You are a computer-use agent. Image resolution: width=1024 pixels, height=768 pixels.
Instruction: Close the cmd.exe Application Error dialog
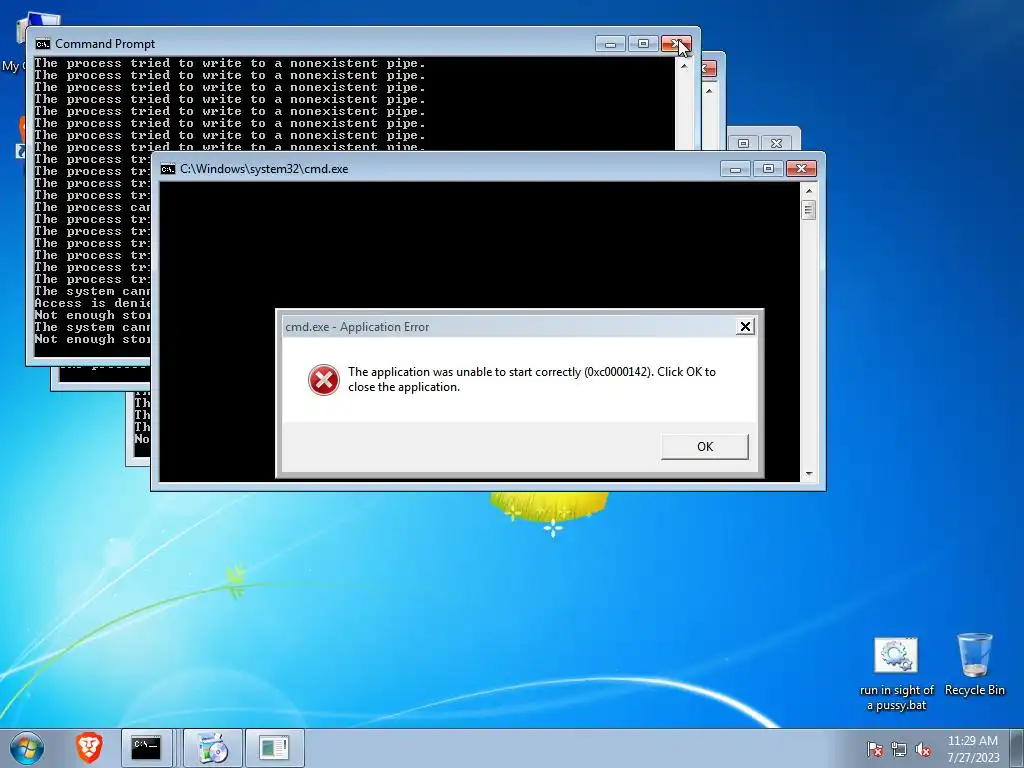tap(745, 327)
